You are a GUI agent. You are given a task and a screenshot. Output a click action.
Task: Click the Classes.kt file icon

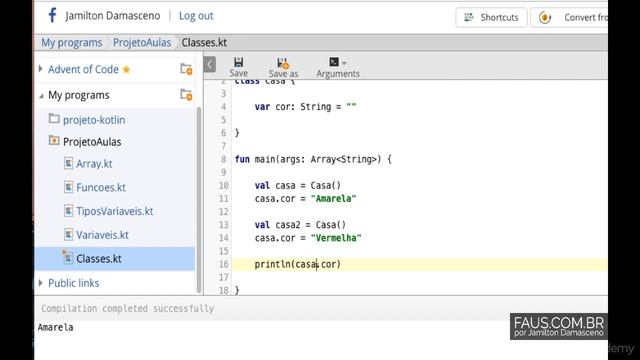pos(68,257)
